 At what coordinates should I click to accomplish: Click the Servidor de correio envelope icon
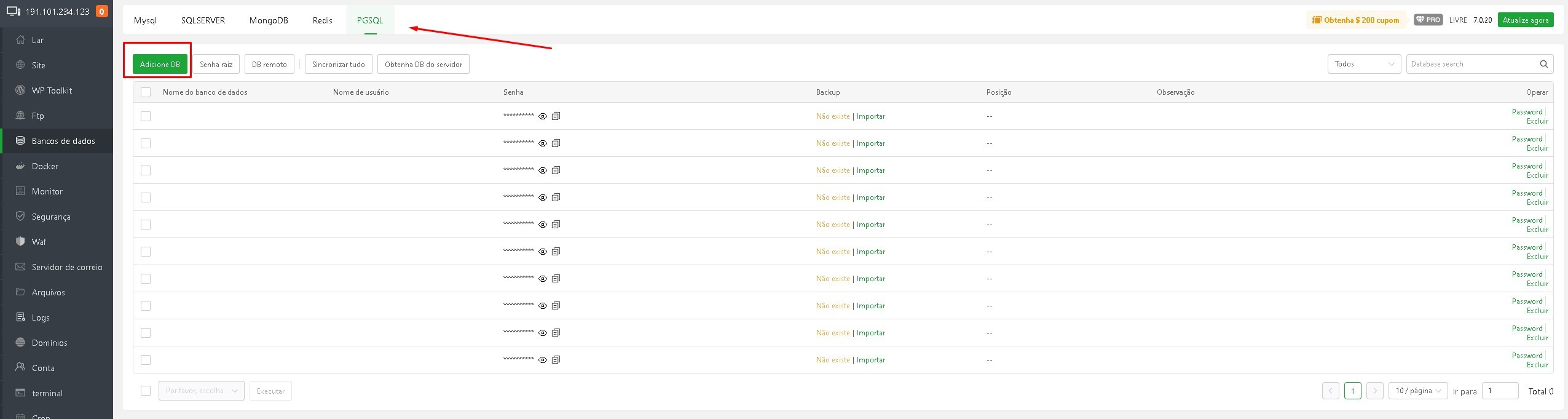point(20,267)
